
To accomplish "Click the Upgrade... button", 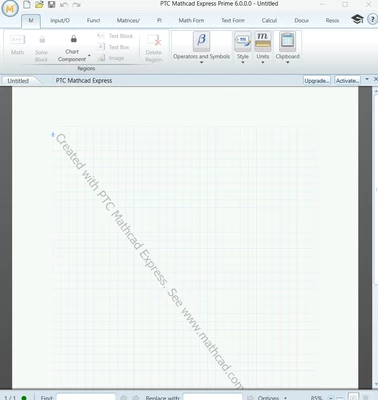I will pos(317,80).
